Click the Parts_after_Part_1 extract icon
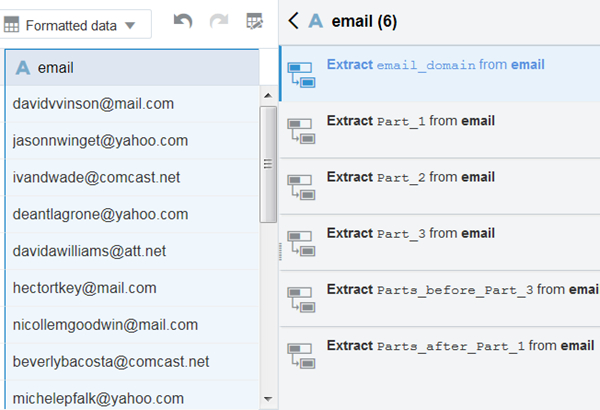This screenshot has width=600, height=410. click(x=301, y=353)
